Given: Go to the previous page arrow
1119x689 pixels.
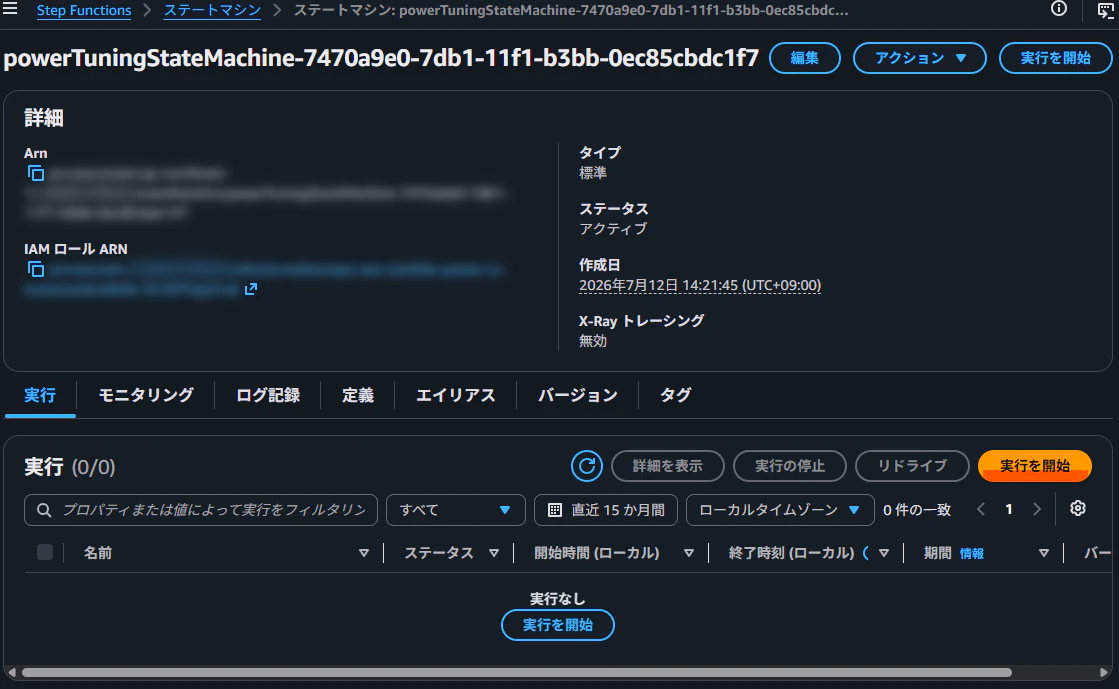Looking at the screenshot, I should (981, 509).
